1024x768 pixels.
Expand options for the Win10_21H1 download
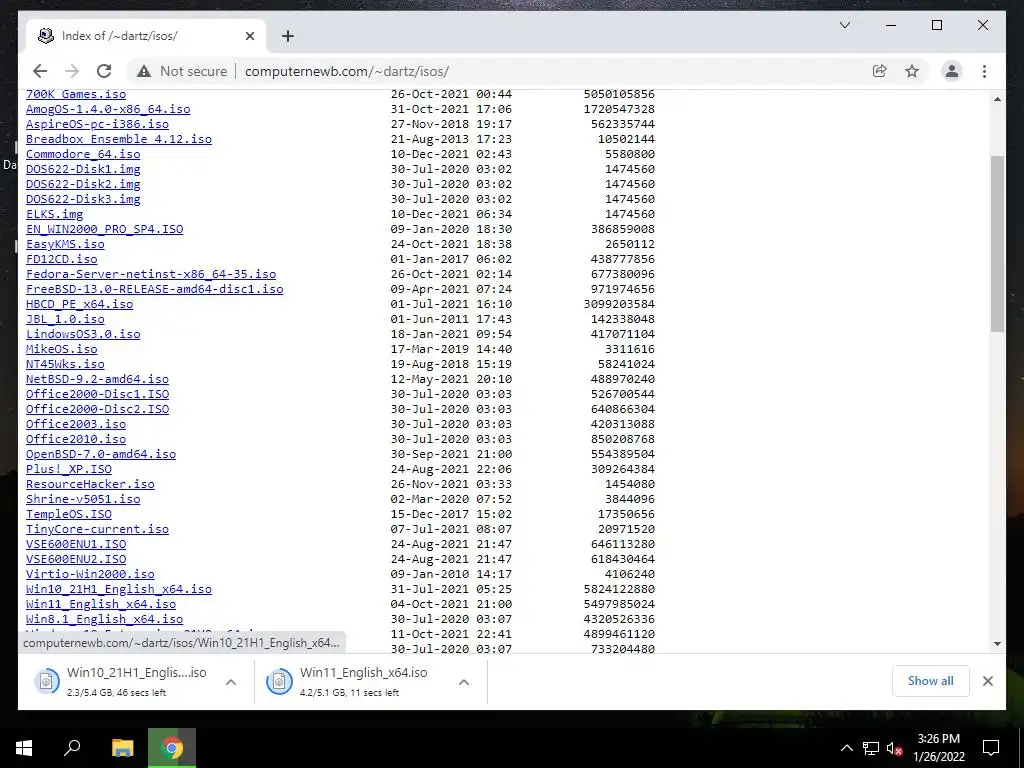pos(231,682)
